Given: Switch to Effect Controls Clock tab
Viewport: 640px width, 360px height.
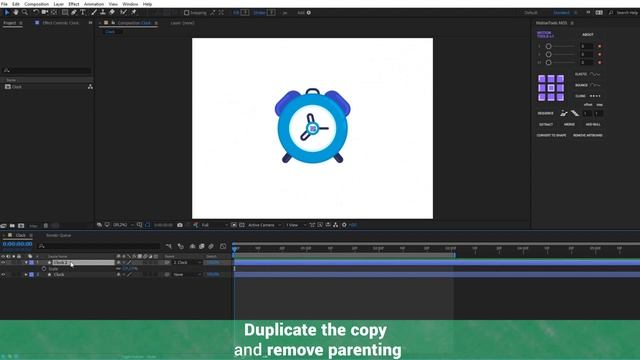Looking at the screenshot, I should click(60, 23).
